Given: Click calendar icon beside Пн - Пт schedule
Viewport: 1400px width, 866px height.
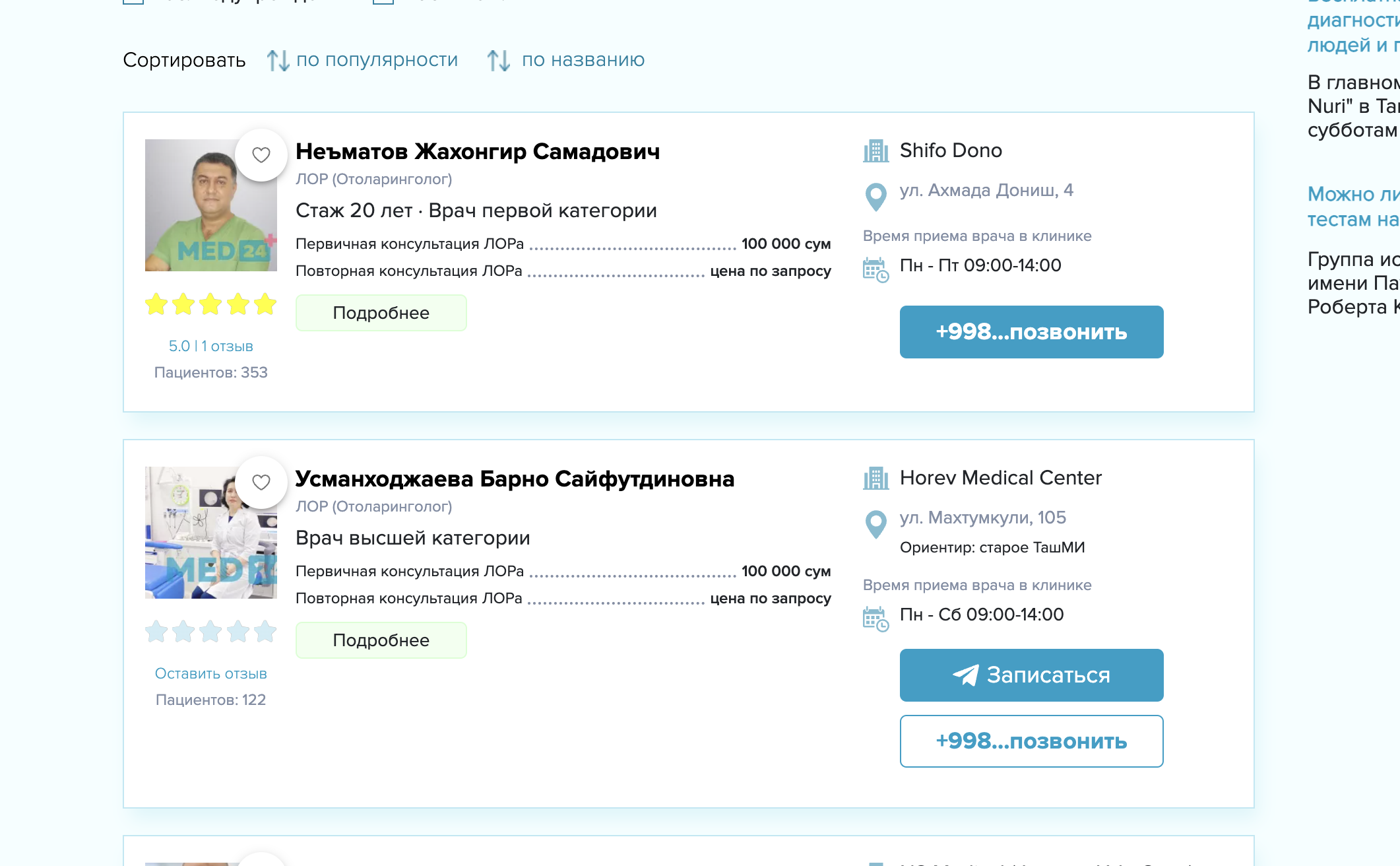Looking at the screenshot, I should point(875,269).
